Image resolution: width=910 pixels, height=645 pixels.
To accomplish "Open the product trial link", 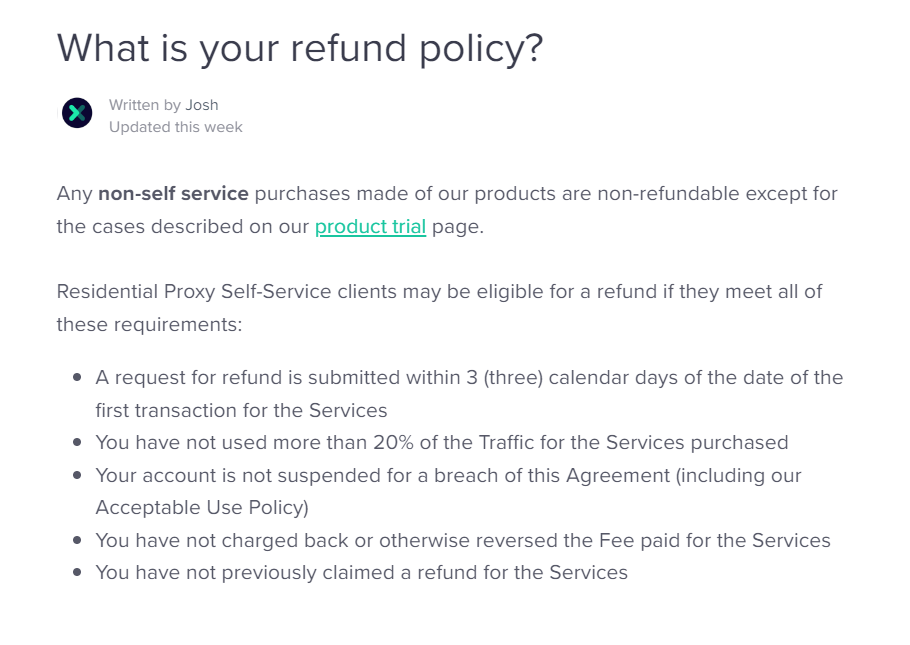I will [x=370, y=226].
